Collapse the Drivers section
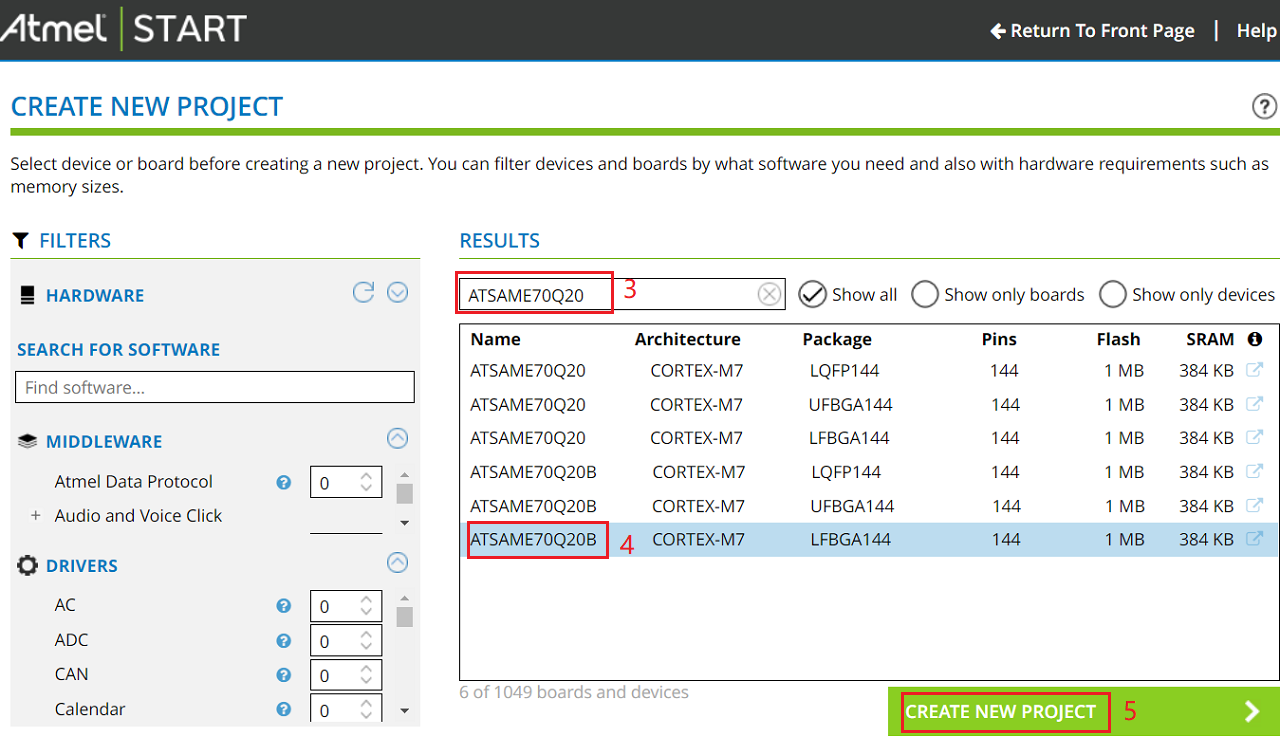 (398, 563)
